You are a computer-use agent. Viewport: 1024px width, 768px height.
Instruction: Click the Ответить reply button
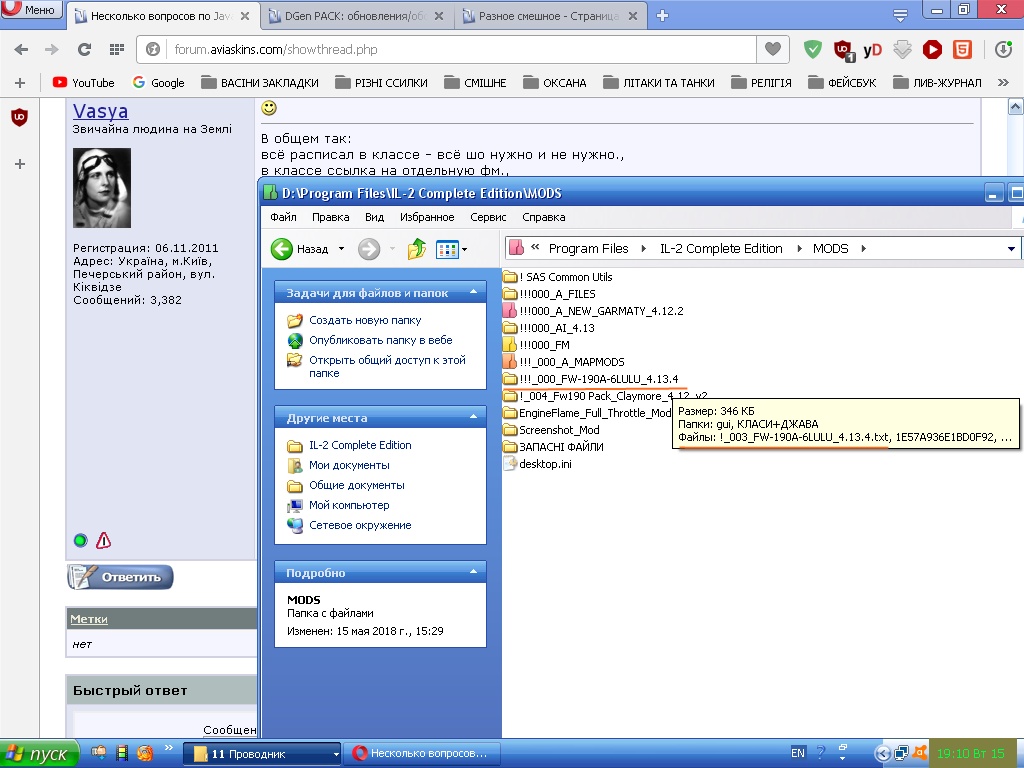120,577
